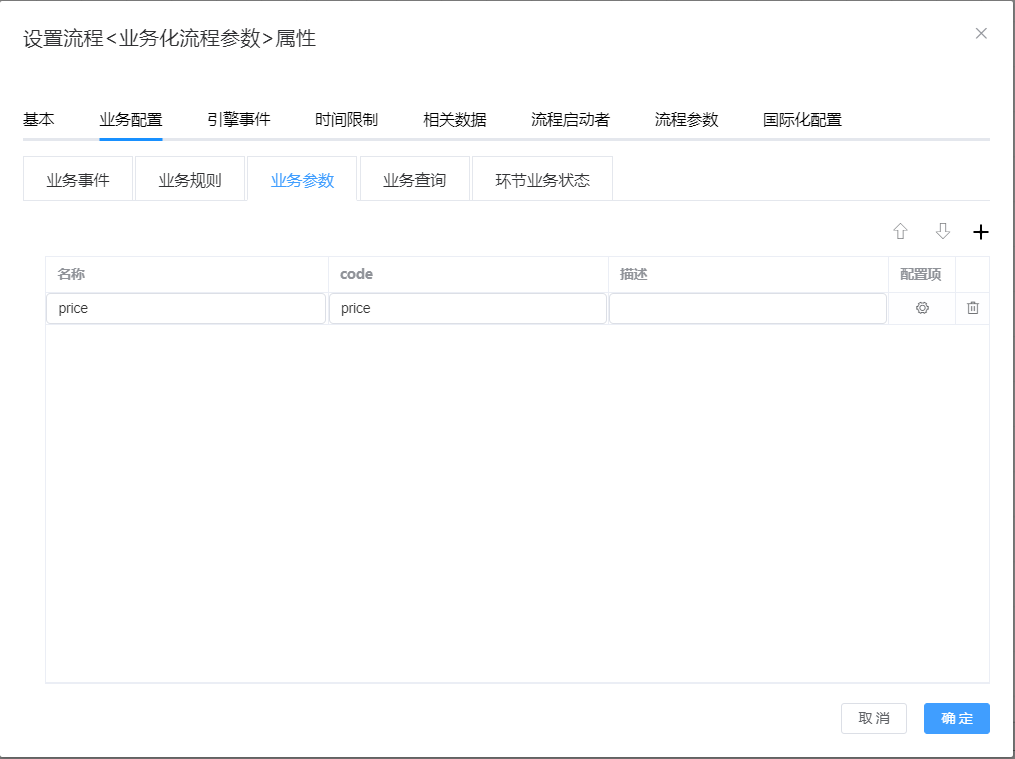Select the 流程启动者 tab
This screenshot has height=759, width=1015.
click(571, 119)
